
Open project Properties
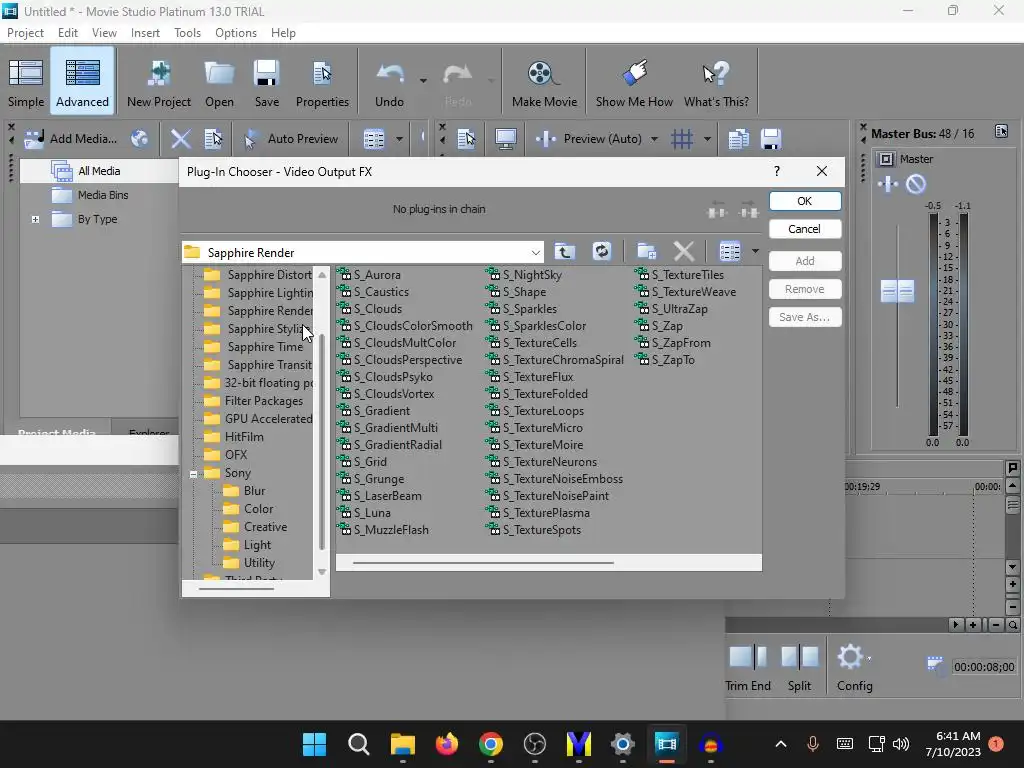tap(322, 82)
